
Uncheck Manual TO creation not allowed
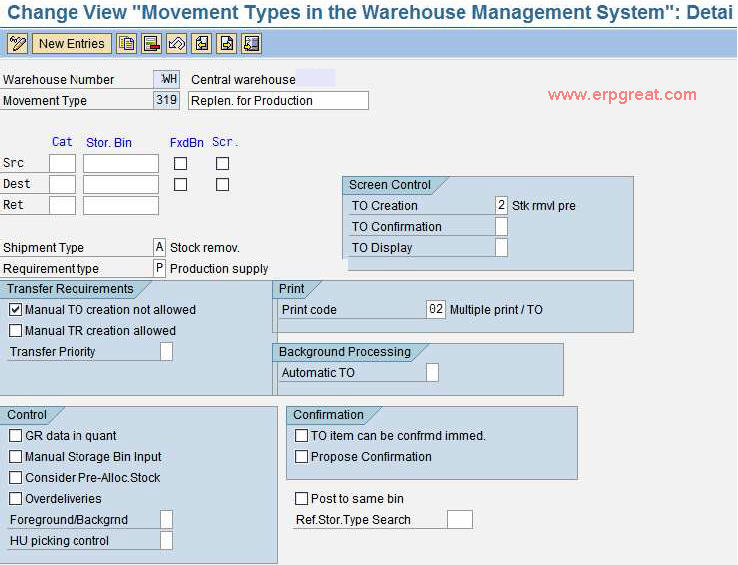tap(16, 310)
